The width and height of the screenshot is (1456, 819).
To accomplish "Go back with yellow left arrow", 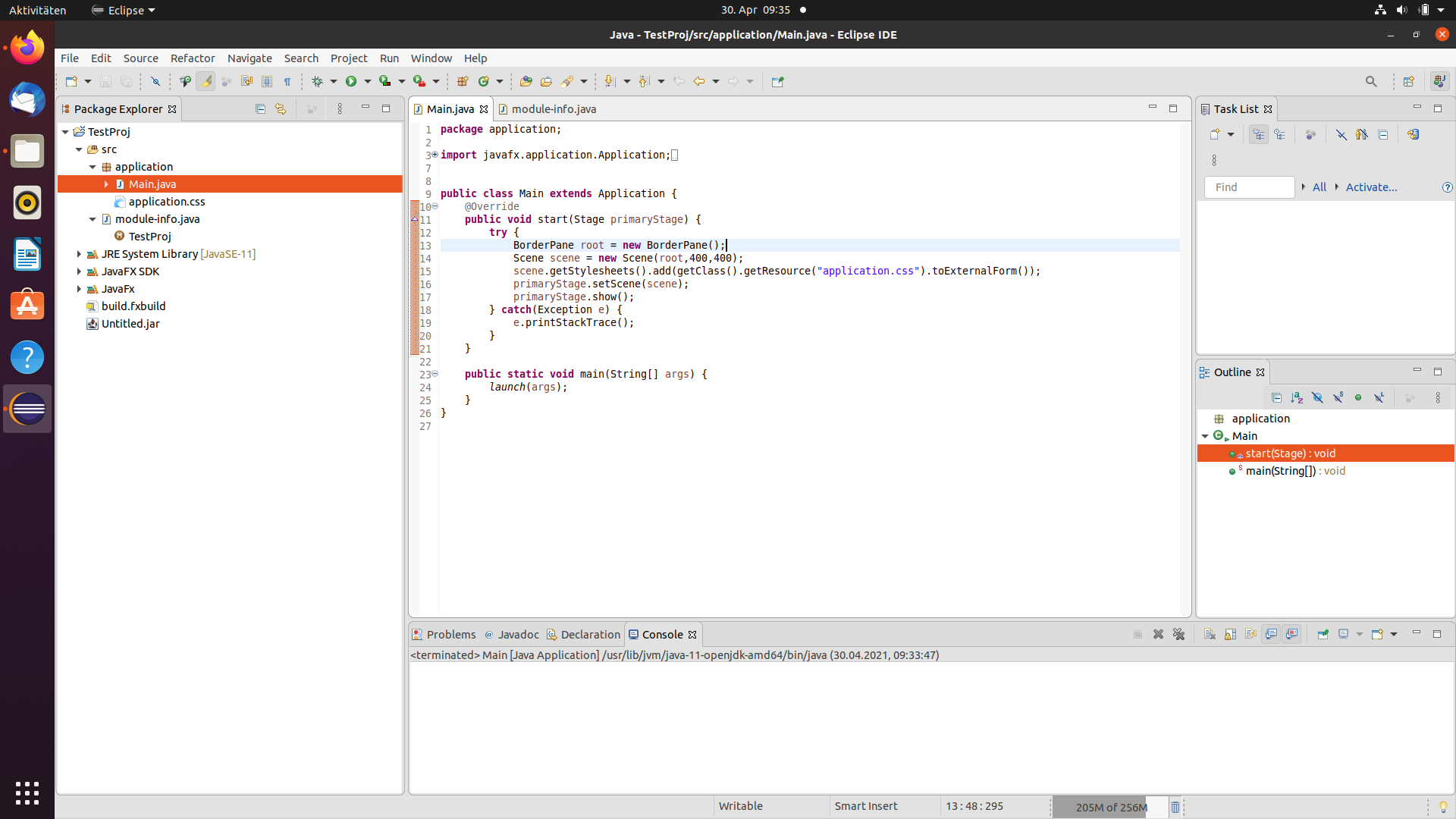I will click(699, 81).
